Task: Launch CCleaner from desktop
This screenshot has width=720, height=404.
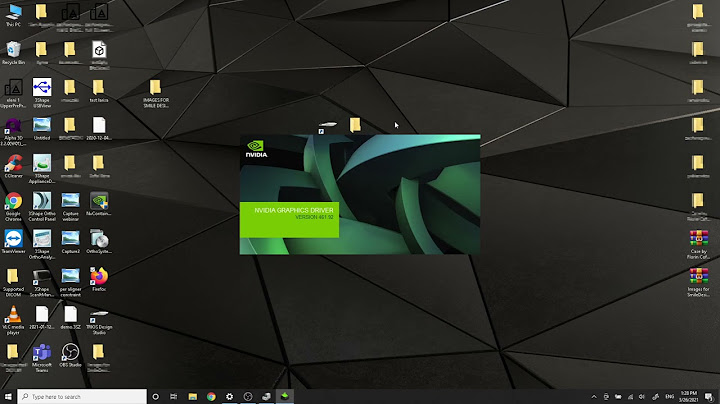Action: 13,166
